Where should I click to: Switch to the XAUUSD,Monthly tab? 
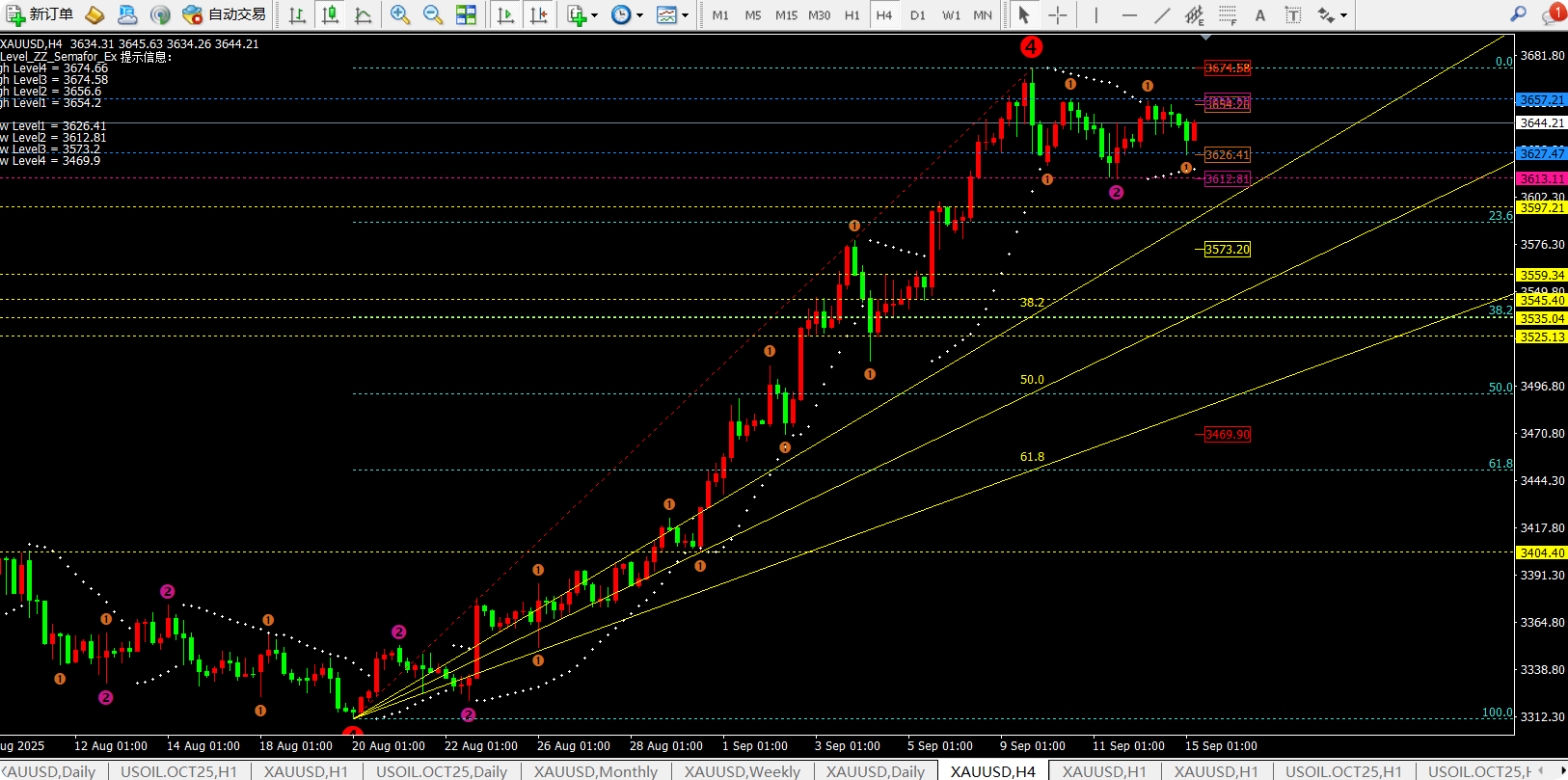596,771
